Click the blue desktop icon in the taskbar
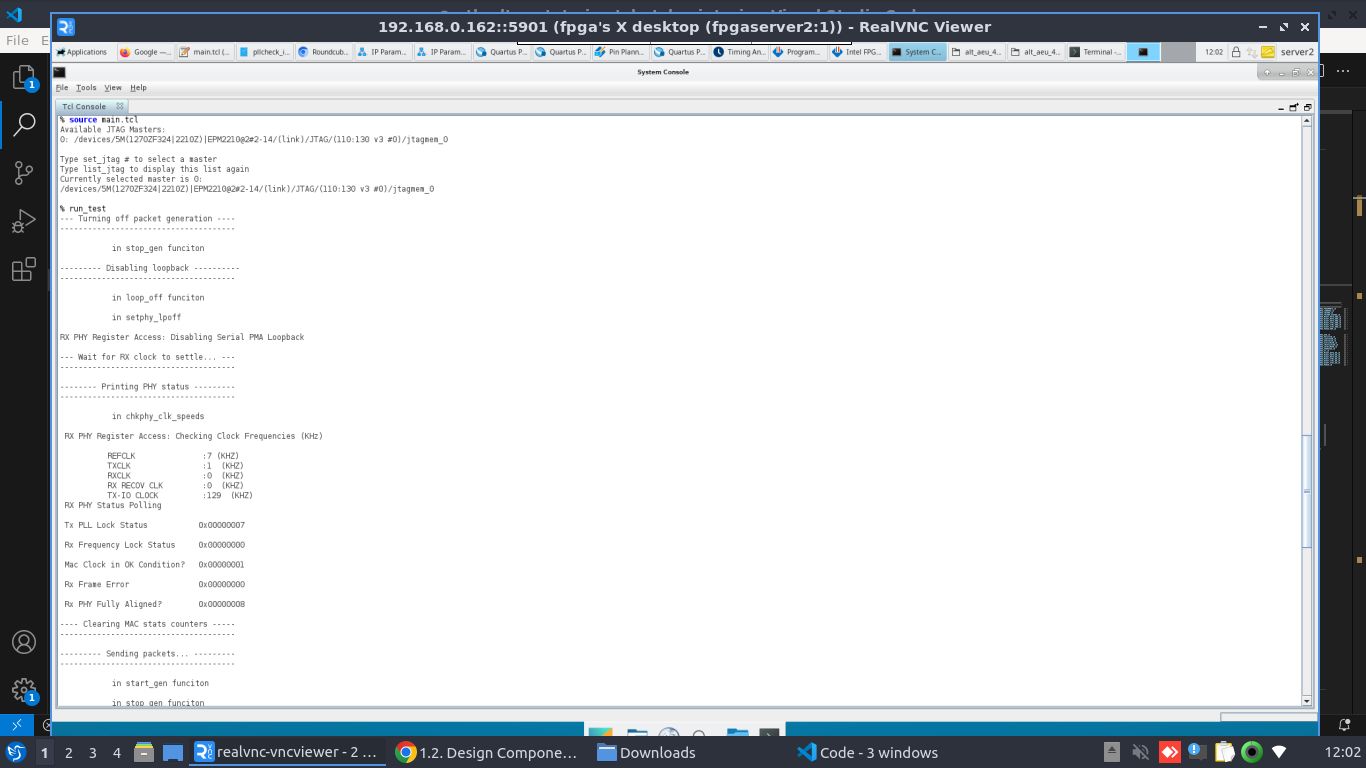 tap(173, 752)
